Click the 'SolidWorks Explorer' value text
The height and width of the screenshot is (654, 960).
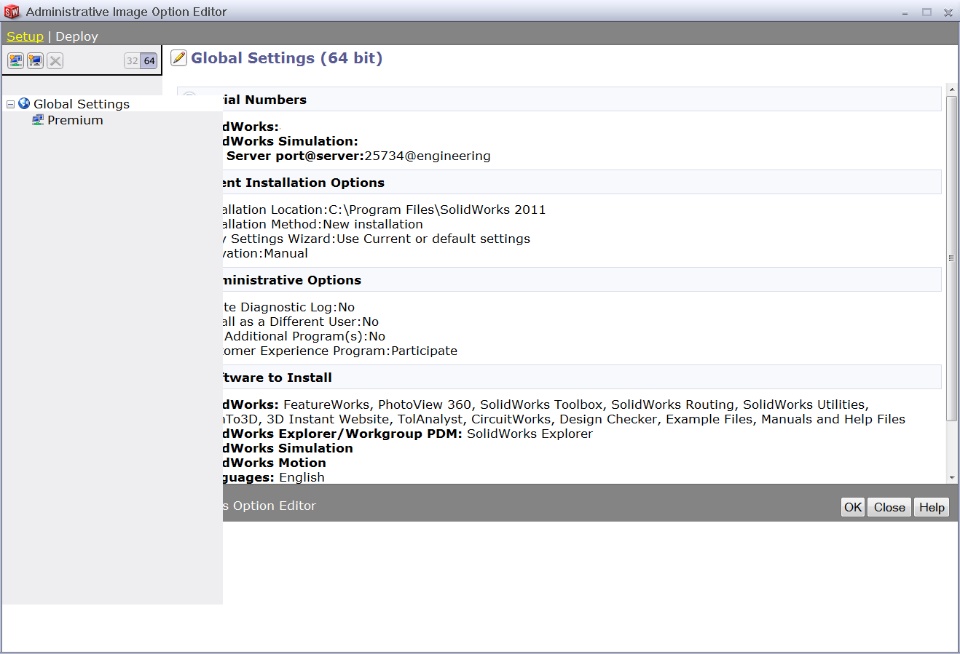click(530, 434)
